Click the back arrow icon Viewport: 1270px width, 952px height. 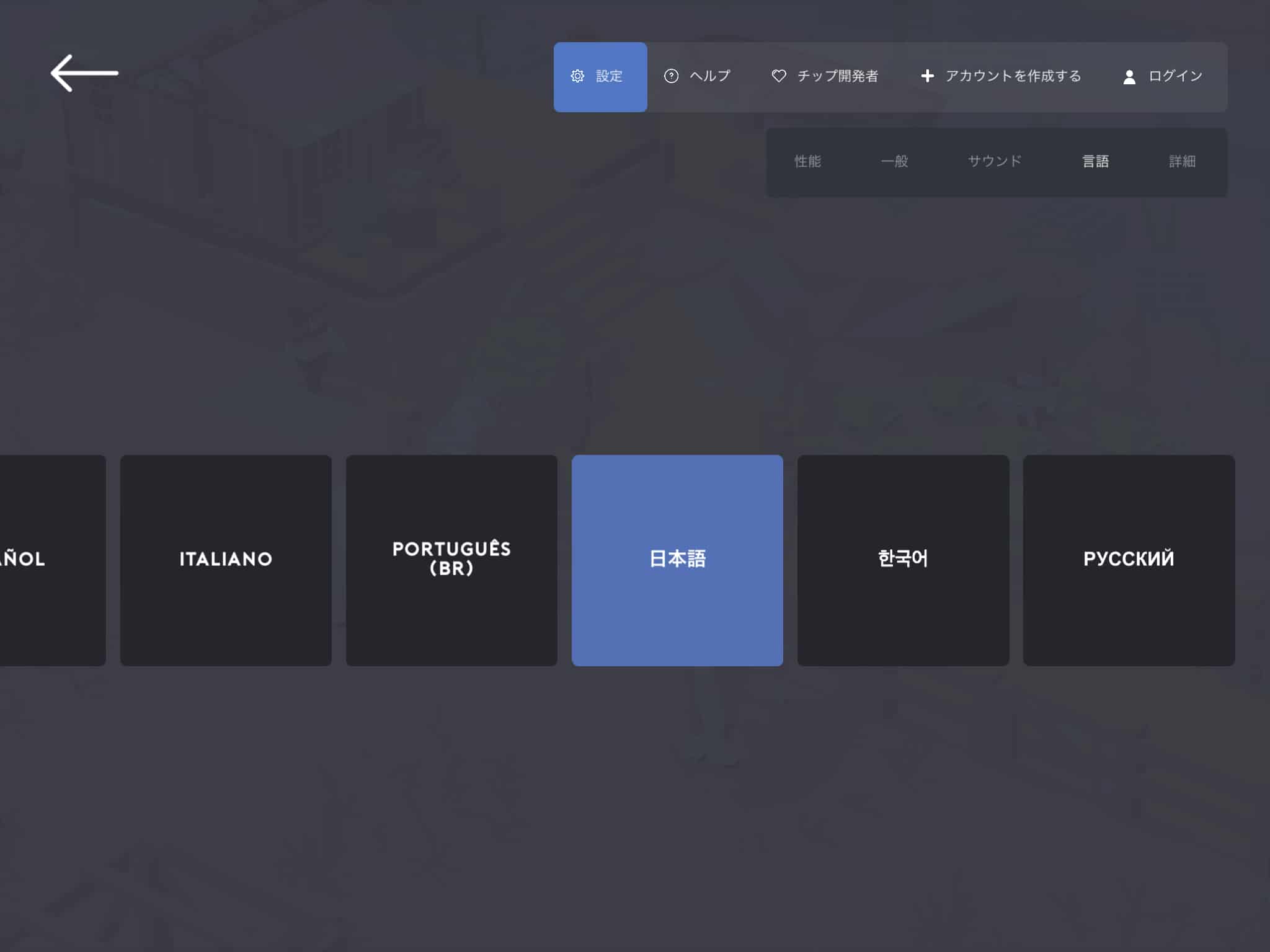(x=85, y=73)
